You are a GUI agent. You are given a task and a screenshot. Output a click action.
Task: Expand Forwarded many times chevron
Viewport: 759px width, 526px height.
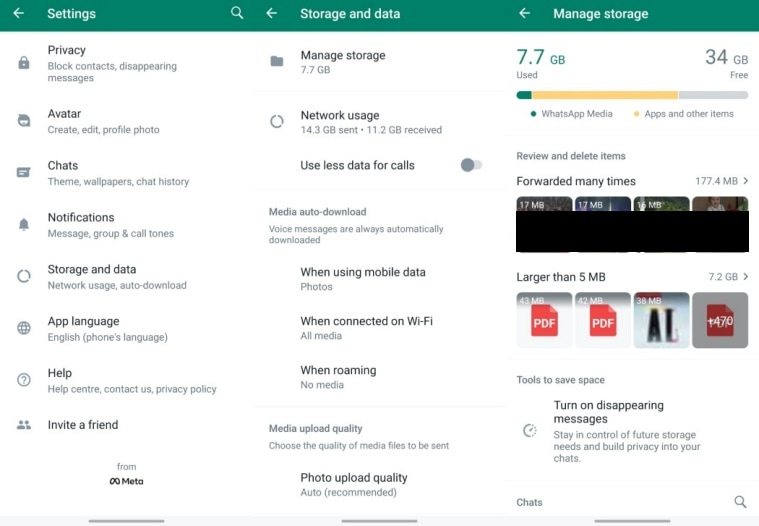click(x=746, y=180)
